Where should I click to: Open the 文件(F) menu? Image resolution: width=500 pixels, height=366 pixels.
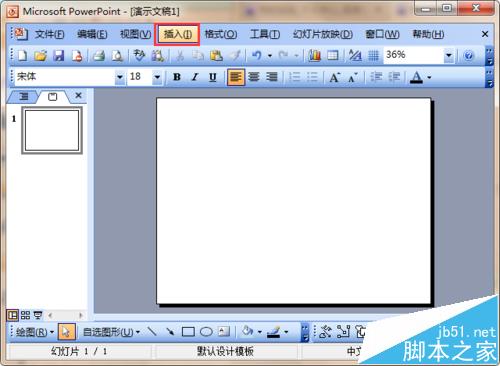click(50, 34)
